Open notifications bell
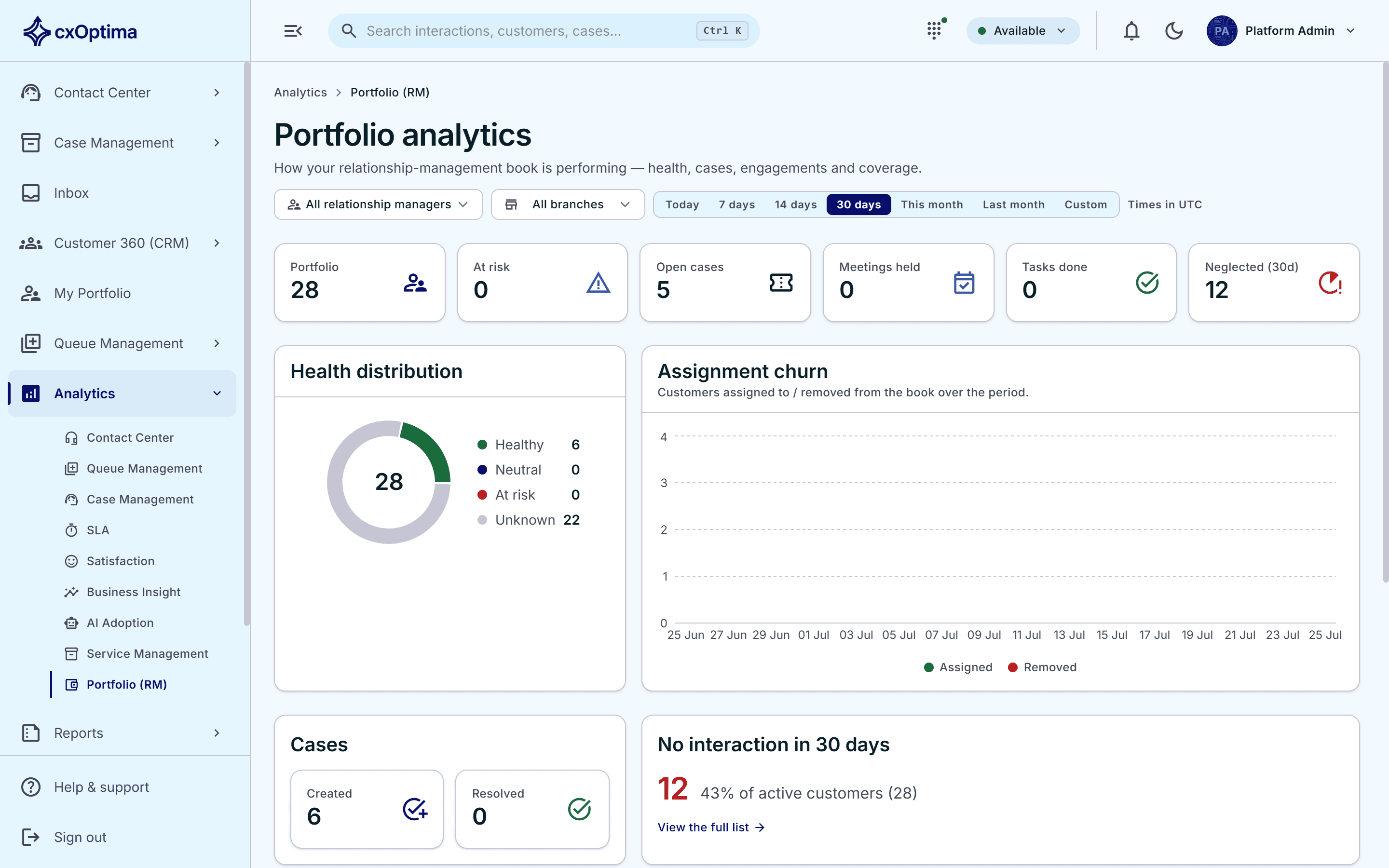The image size is (1389, 868). [x=1131, y=31]
